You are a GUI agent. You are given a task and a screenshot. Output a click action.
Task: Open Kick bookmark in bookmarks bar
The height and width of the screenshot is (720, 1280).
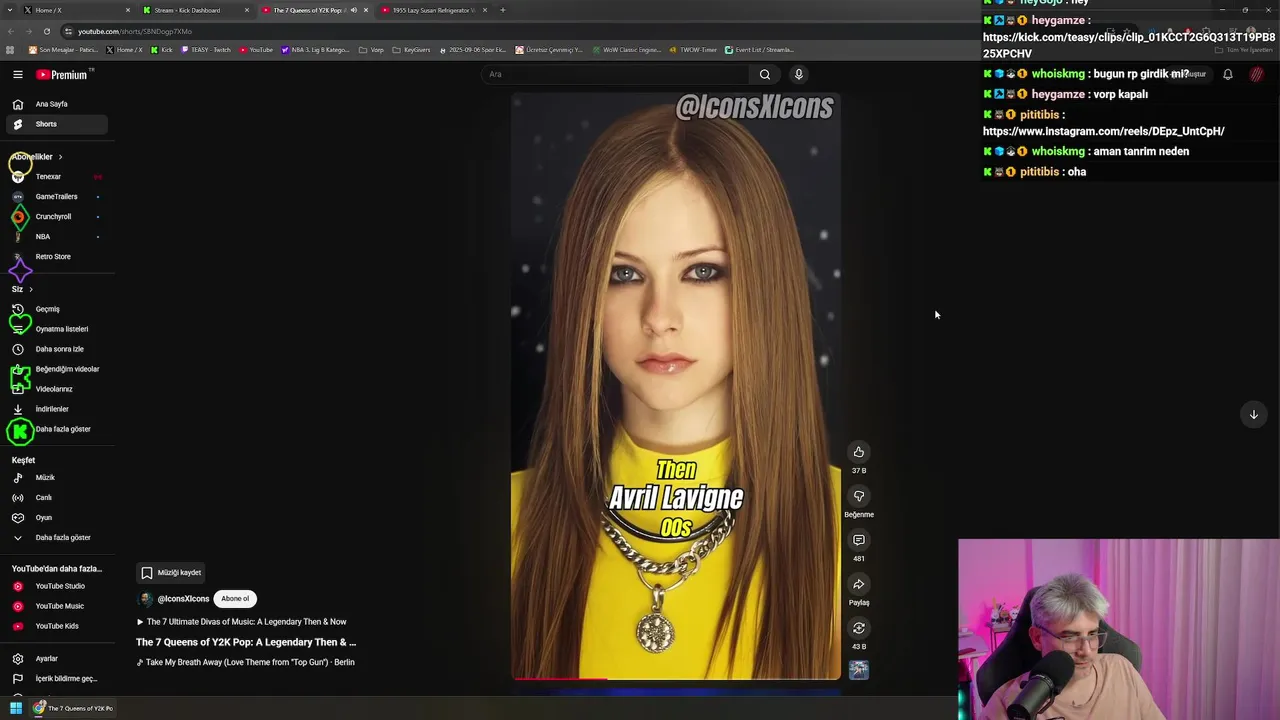coord(162,50)
